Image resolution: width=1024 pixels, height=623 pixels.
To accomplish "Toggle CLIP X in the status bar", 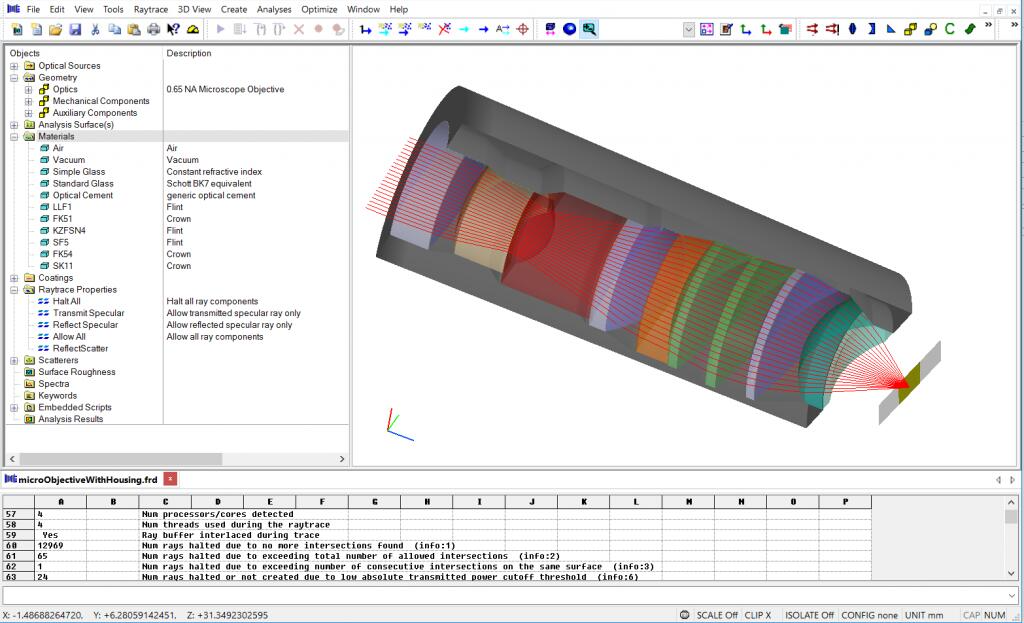I will point(758,615).
